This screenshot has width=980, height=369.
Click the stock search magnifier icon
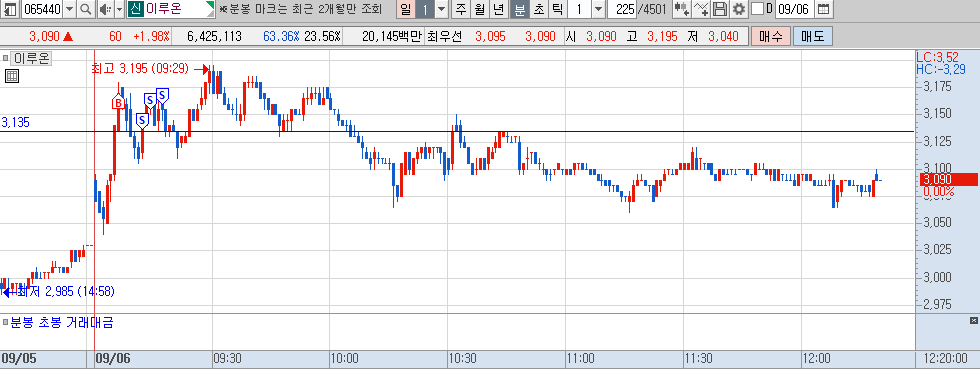coord(86,9)
